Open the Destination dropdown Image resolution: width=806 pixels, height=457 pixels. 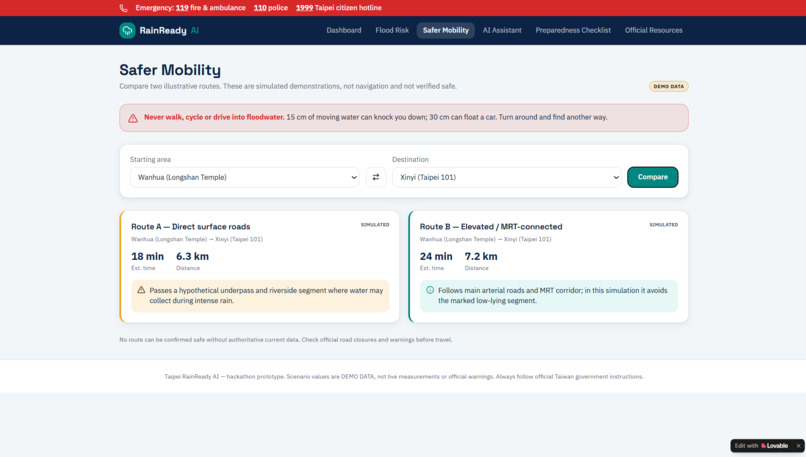coord(506,177)
